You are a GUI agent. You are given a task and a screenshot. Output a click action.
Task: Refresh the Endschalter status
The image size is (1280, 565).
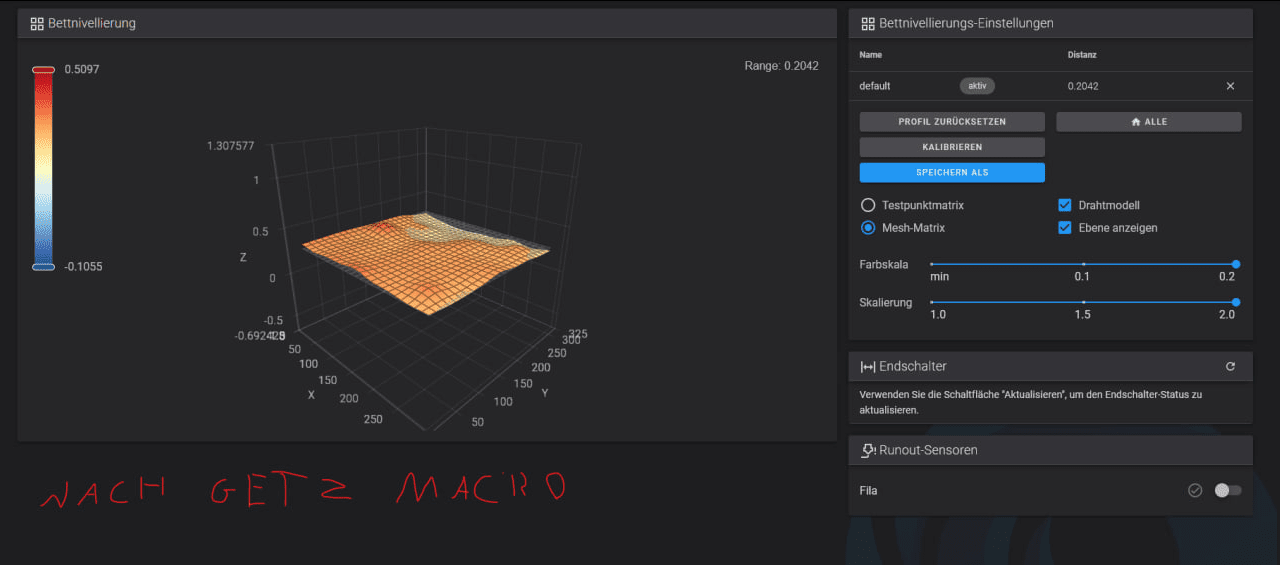click(x=1230, y=367)
